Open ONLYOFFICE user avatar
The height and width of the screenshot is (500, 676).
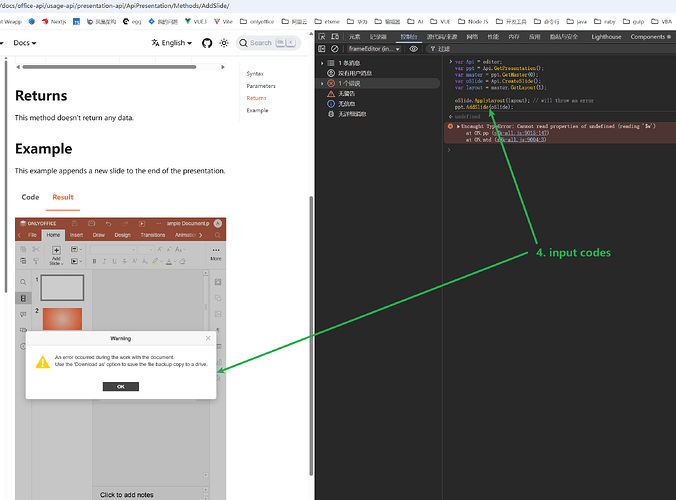pos(218,223)
